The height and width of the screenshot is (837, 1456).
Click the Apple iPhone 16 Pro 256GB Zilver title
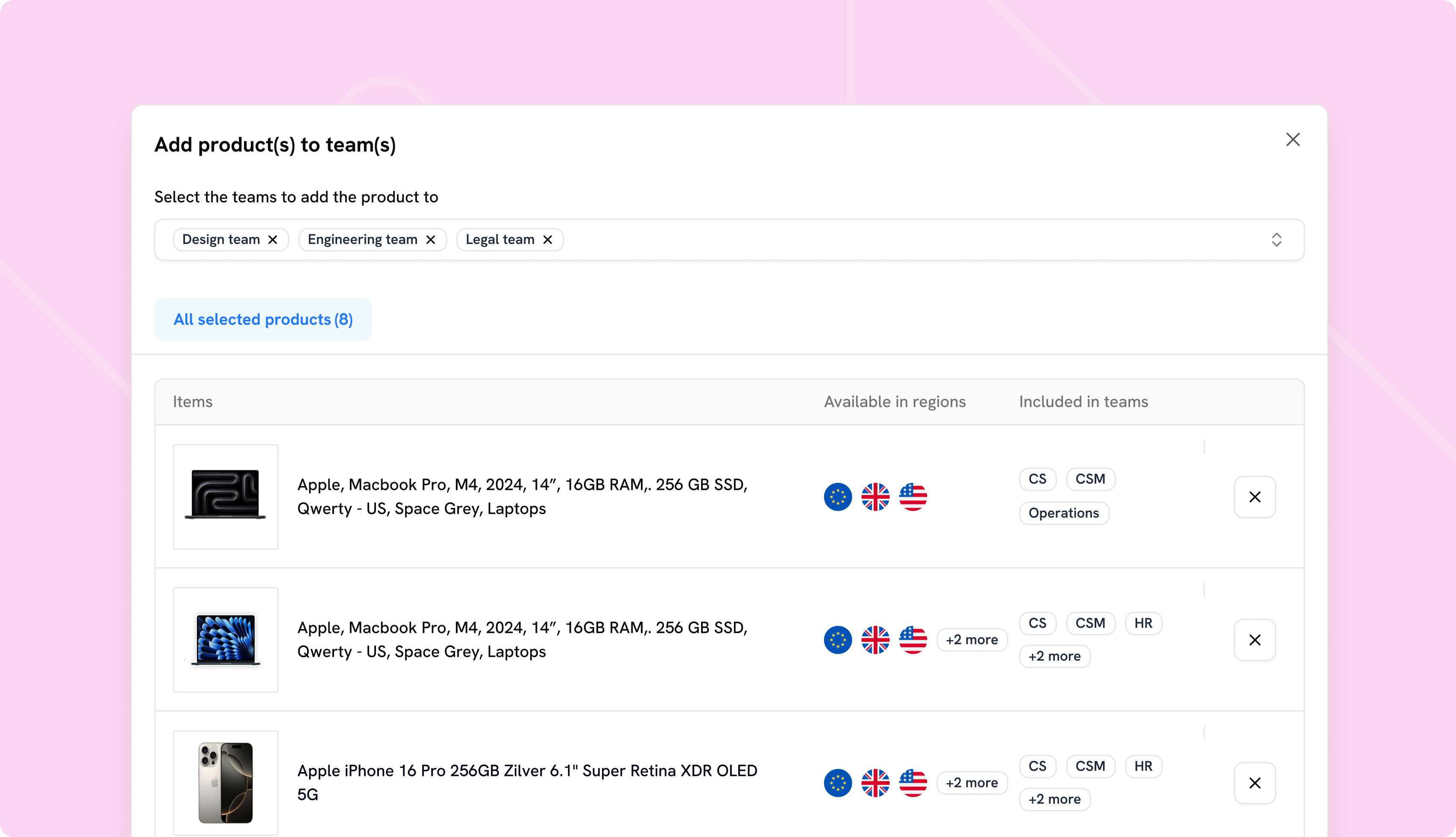pyautogui.click(x=527, y=782)
